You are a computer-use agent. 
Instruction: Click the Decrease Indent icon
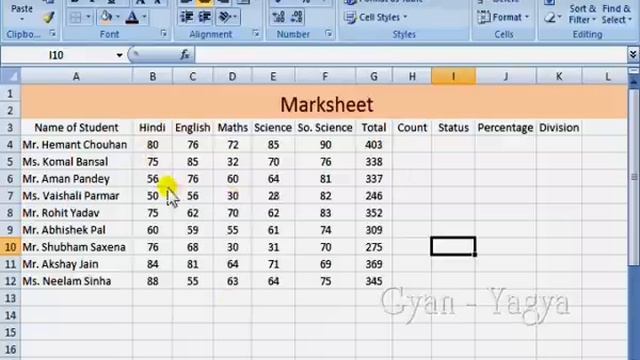[x=187, y=17]
